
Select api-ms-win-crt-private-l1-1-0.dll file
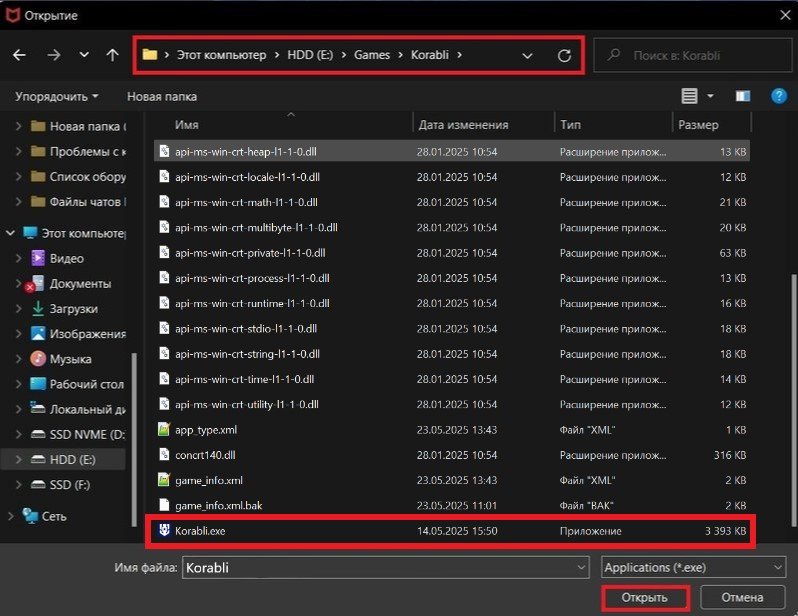452,253
